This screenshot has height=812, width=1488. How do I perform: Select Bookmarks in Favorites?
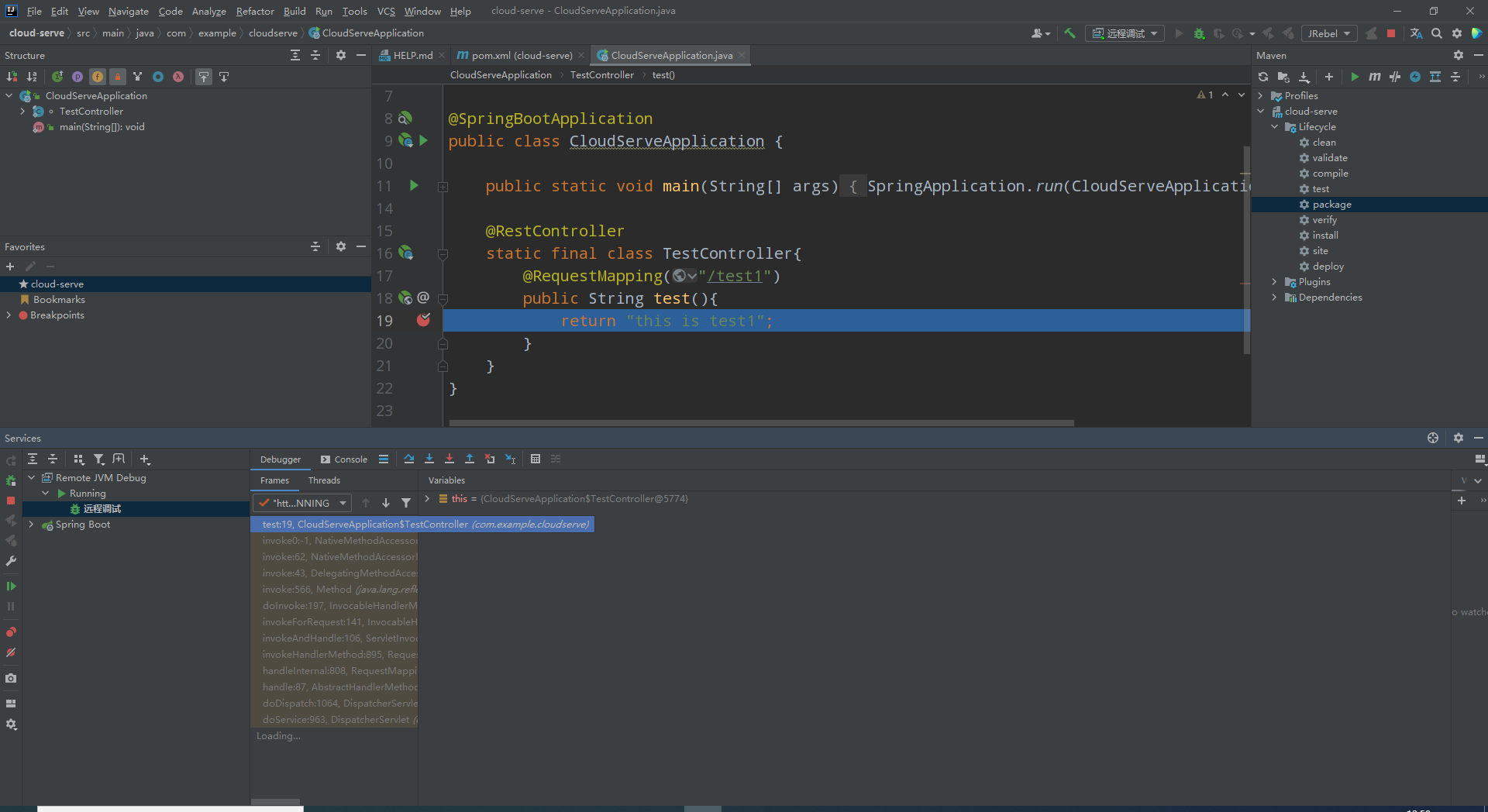[59, 300]
